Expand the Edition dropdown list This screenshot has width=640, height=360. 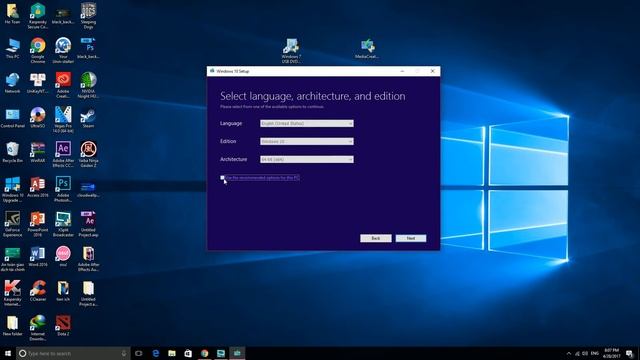pyautogui.click(x=307, y=141)
